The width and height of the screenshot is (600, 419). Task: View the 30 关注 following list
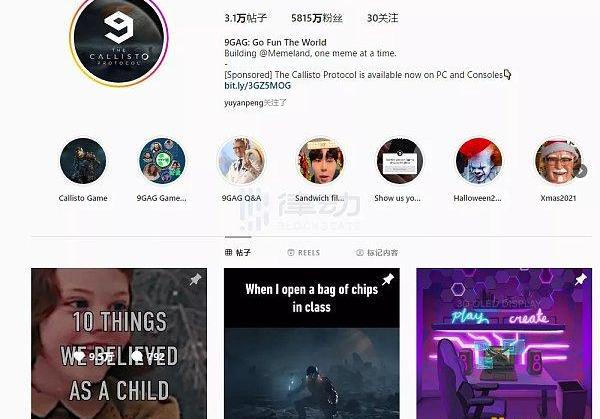coord(382,18)
